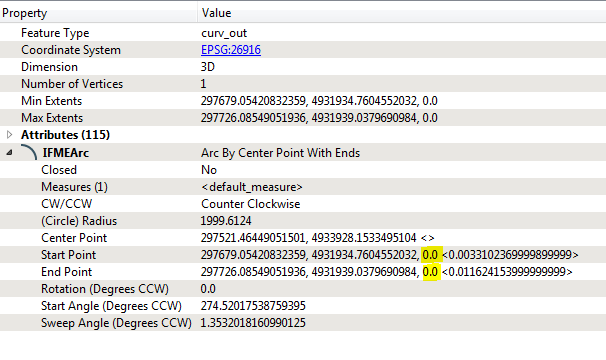This screenshot has width=606, height=360.
Task: Click the <default_measure> value
Action: 252,187
